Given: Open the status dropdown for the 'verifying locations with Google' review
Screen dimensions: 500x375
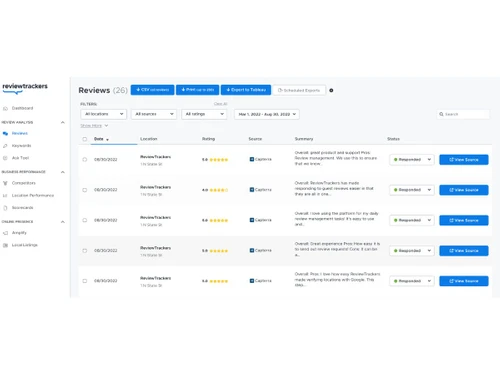Looking at the screenshot, I should click(x=412, y=281).
